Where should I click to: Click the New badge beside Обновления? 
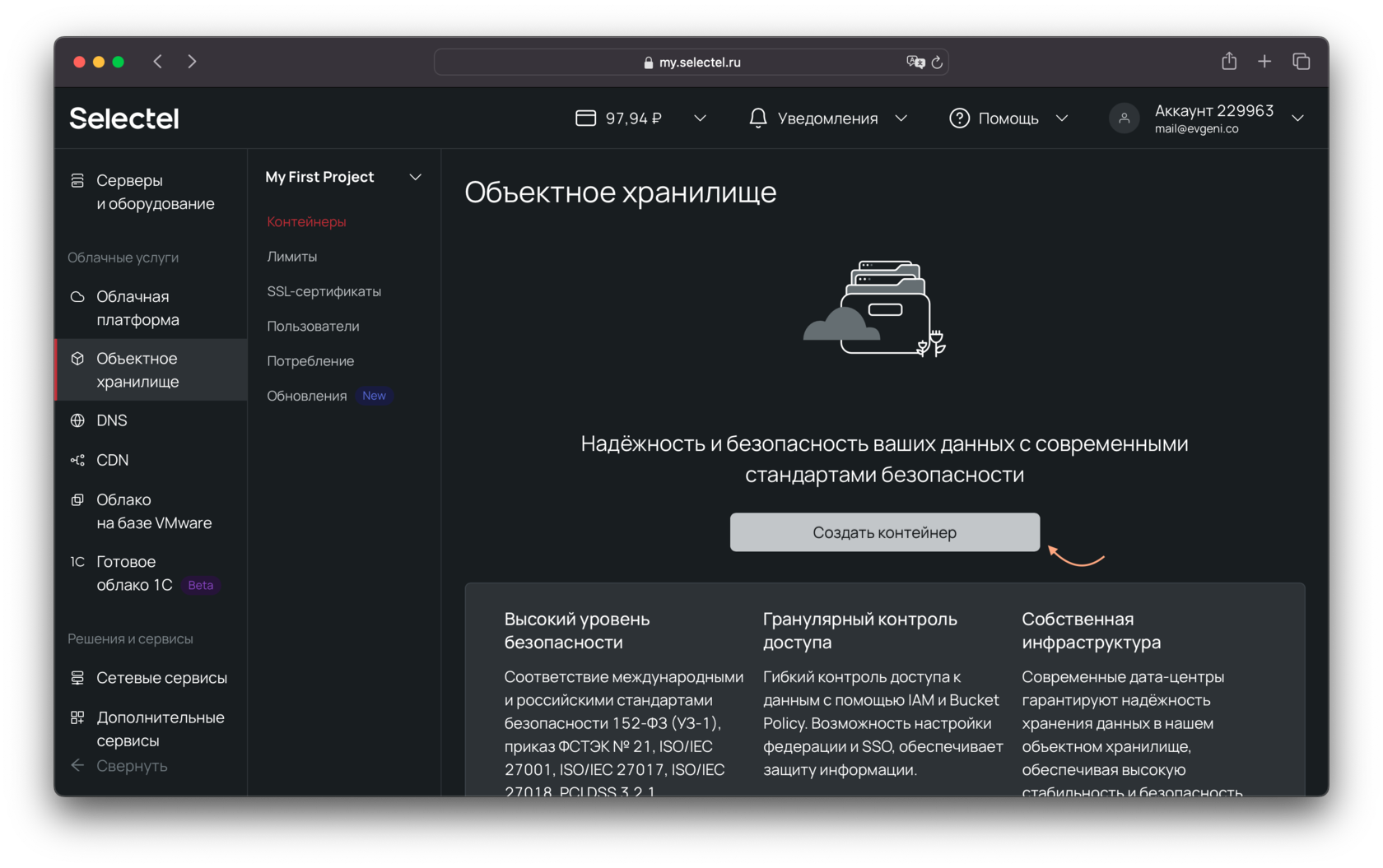[x=374, y=396]
